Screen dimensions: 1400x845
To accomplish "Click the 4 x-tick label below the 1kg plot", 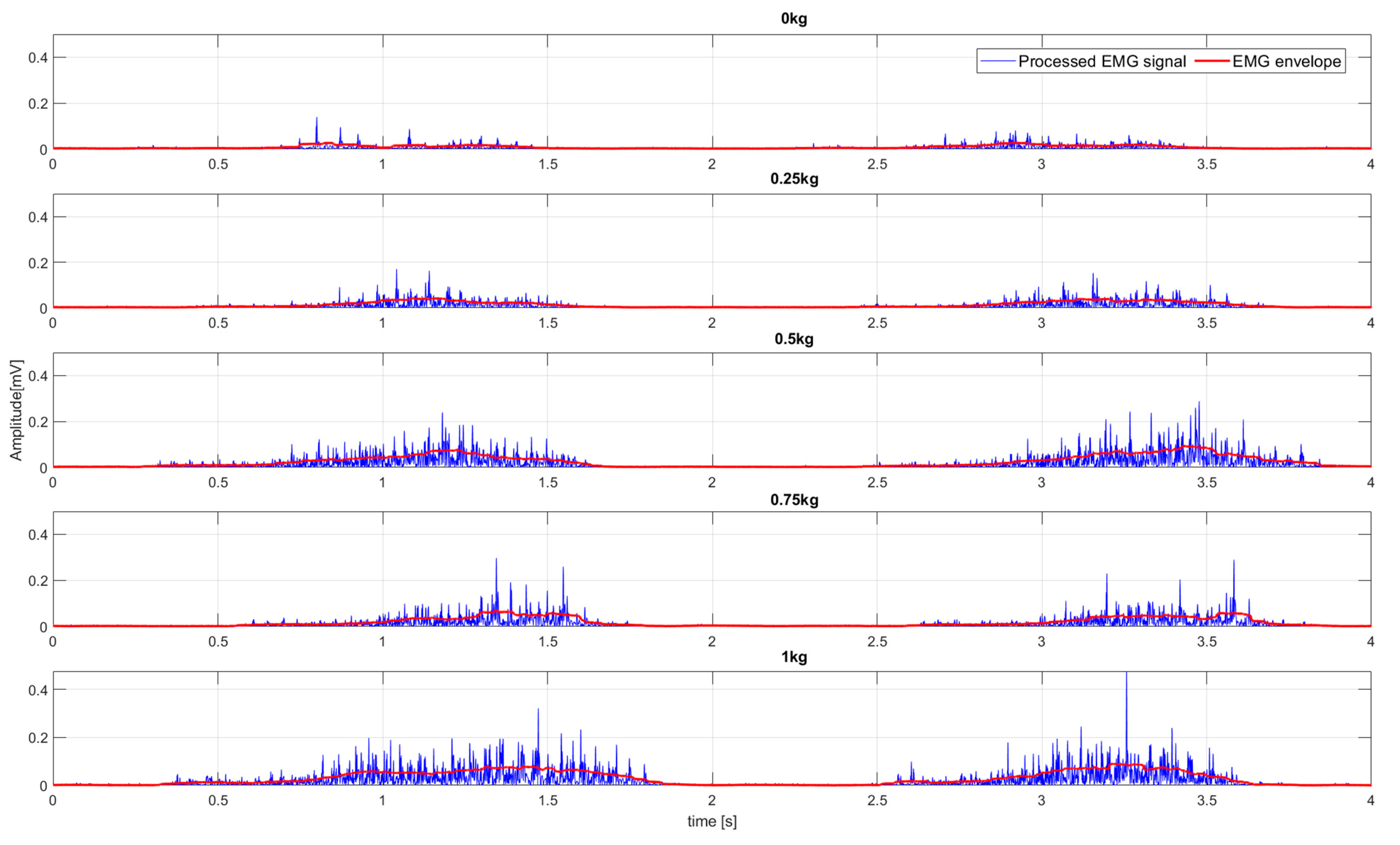I will (x=1370, y=801).
